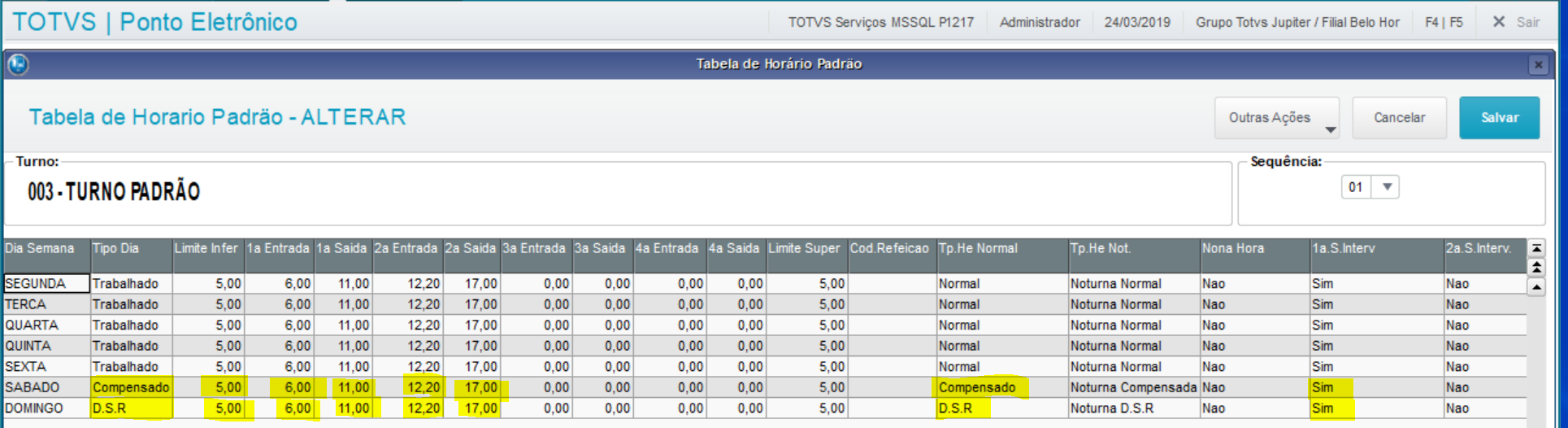The image size is (1568, 428).
Task: Click the Limite Infer column header
Action: pyautogui.click(x=209, y=255)
